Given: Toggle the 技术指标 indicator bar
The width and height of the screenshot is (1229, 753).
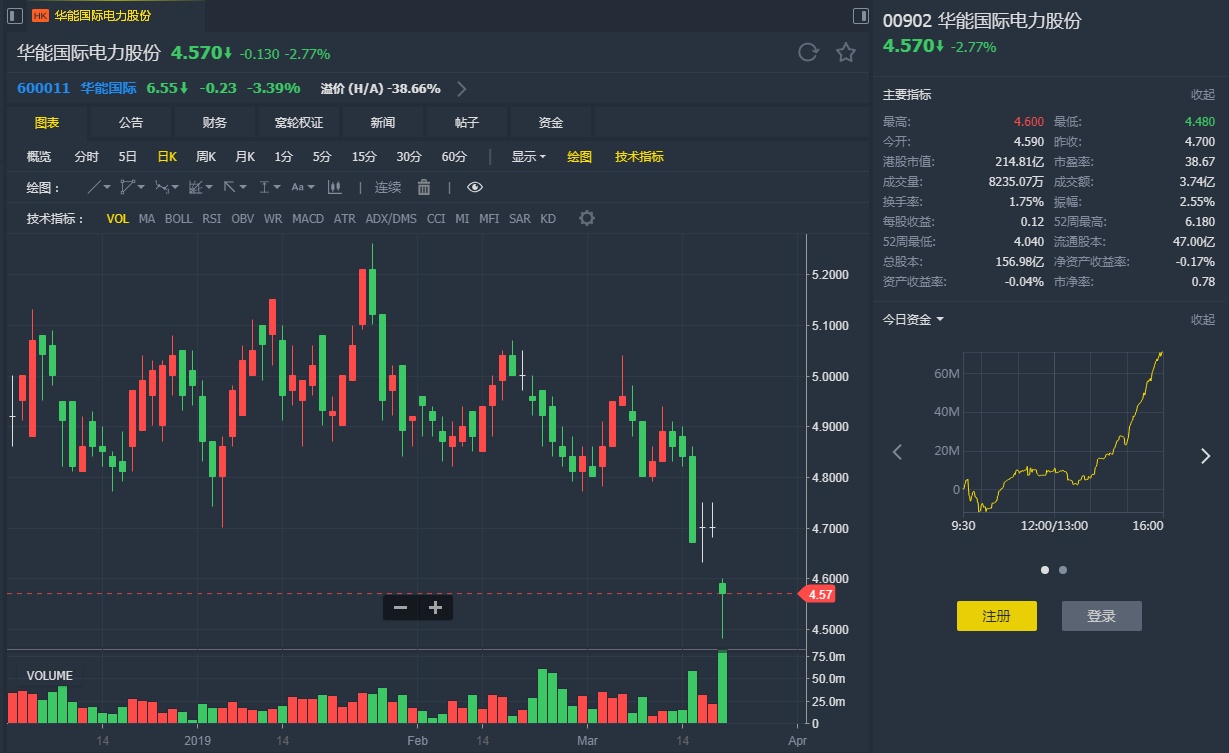Looking at the screenshot, I should pyautogui.click(x=639, y=157).
